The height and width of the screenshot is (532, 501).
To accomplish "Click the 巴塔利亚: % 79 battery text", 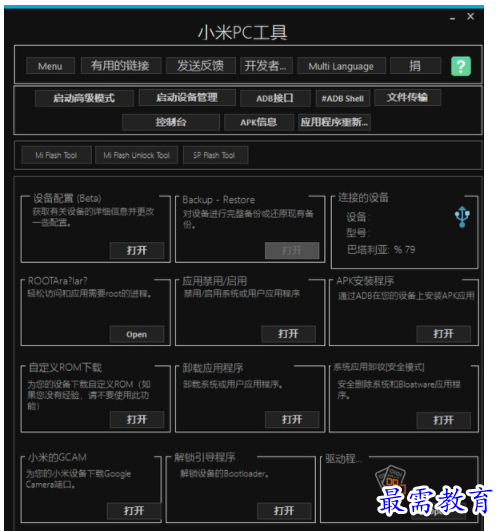I will click(x=381, y=250).
